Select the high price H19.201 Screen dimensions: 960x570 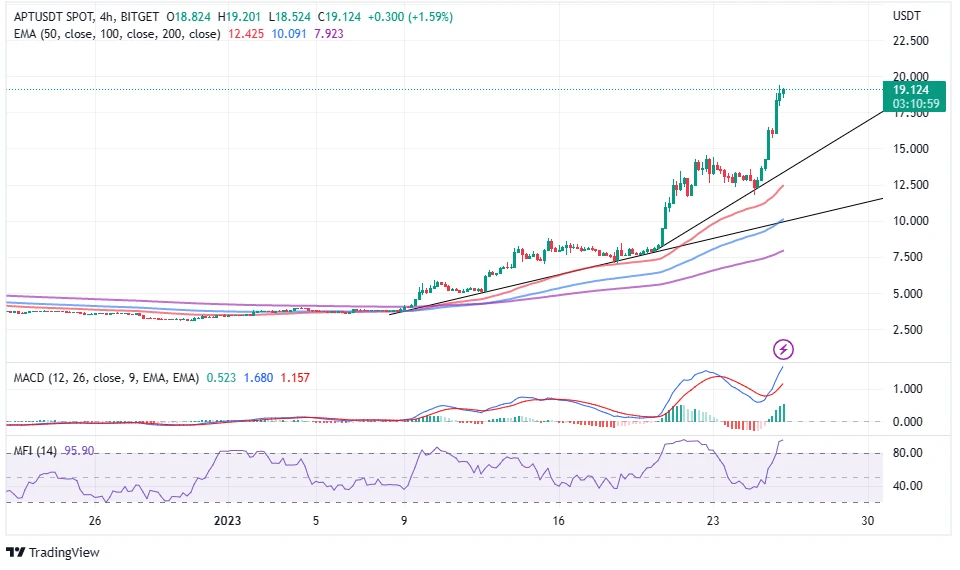240,17
